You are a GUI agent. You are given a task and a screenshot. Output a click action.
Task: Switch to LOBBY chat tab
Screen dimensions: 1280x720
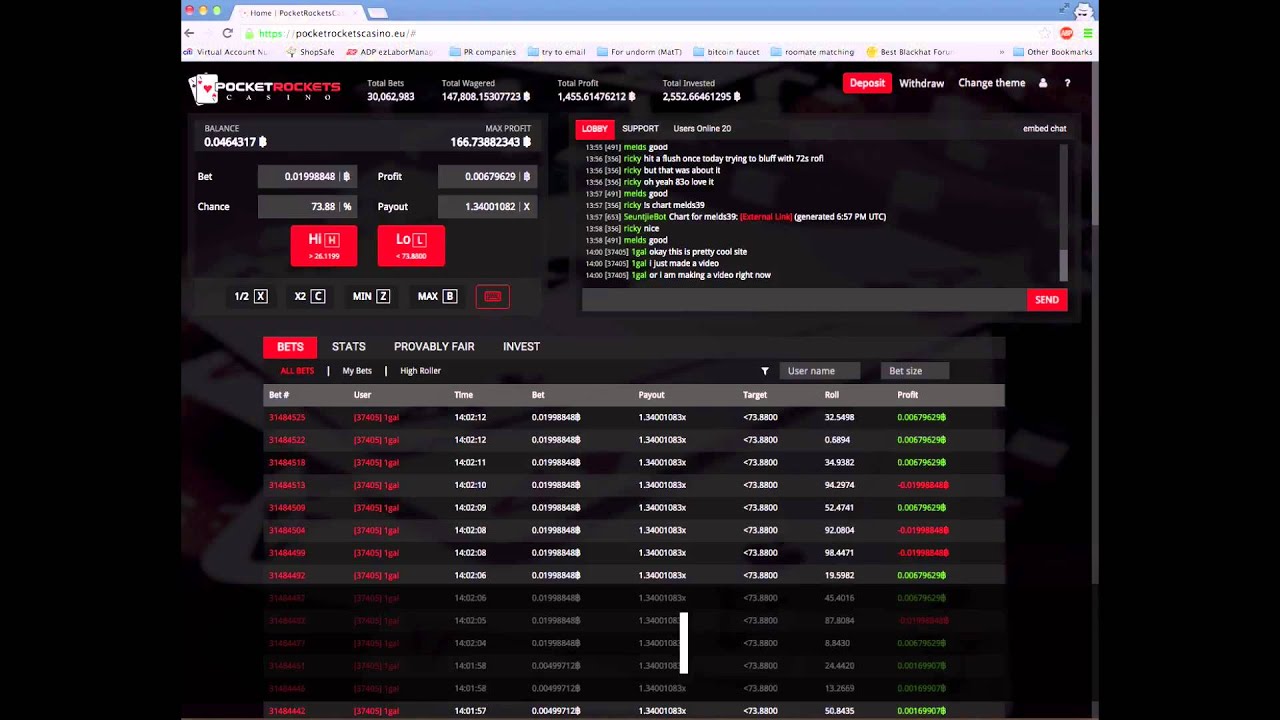pos(594,128)
